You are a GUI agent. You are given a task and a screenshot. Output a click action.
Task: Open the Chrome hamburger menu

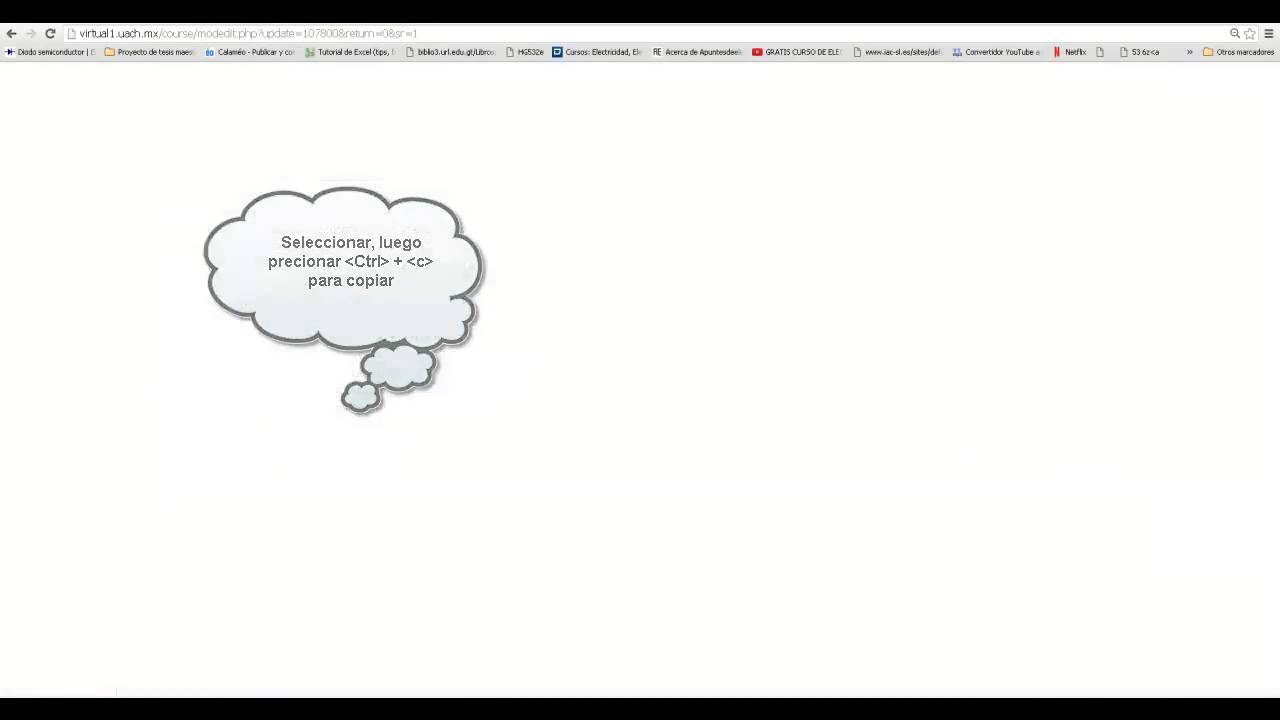[x=1269, y=33]
